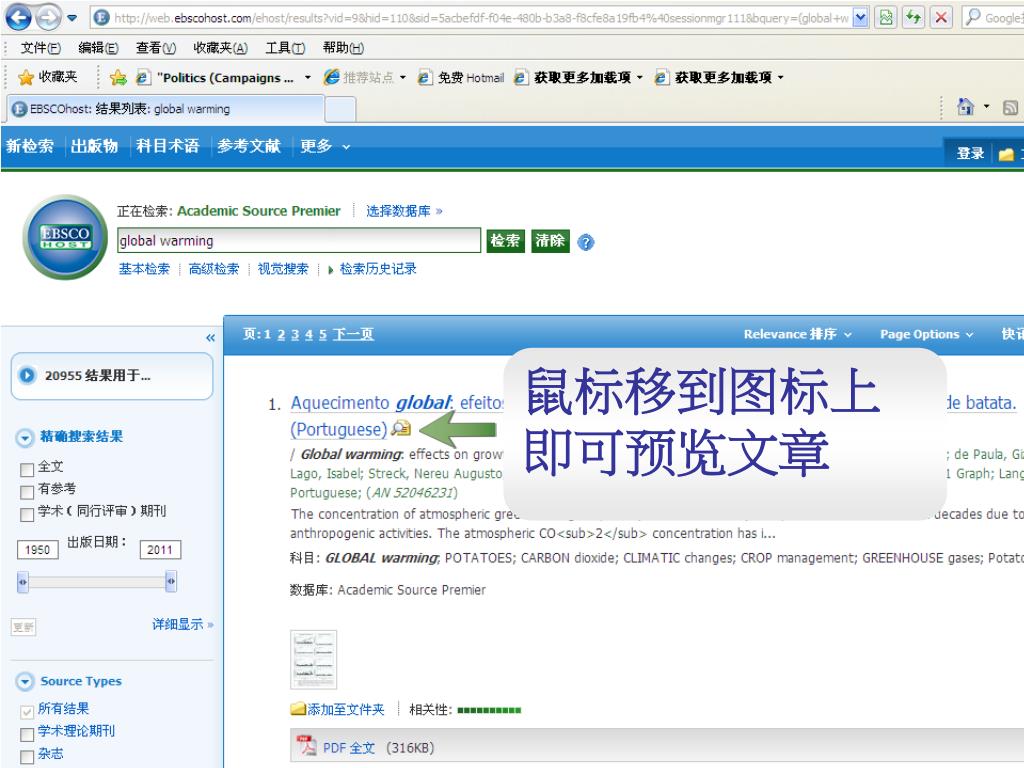1024x768 pixels.
Task: Click the 2011 end year field
Action: (x=160, y=550)
